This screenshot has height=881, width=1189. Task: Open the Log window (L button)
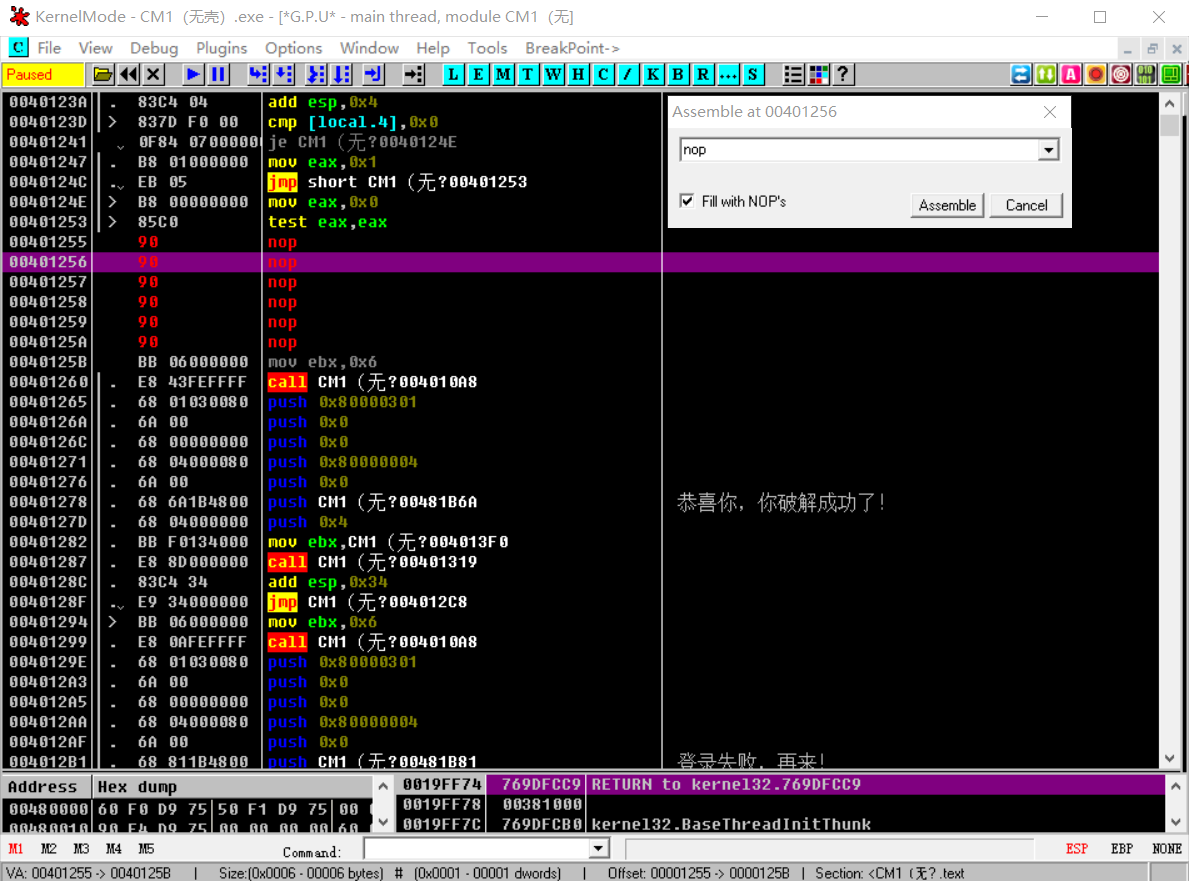453,74
